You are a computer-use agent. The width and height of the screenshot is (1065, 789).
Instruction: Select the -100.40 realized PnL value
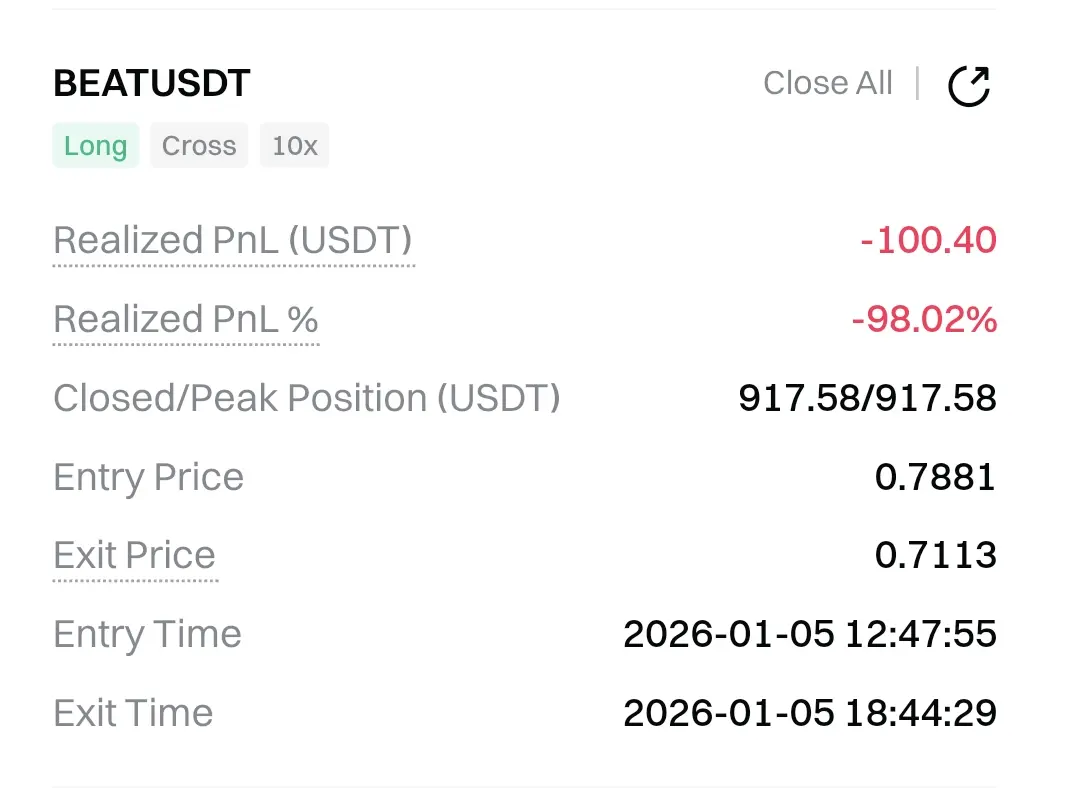click(928, 241)
